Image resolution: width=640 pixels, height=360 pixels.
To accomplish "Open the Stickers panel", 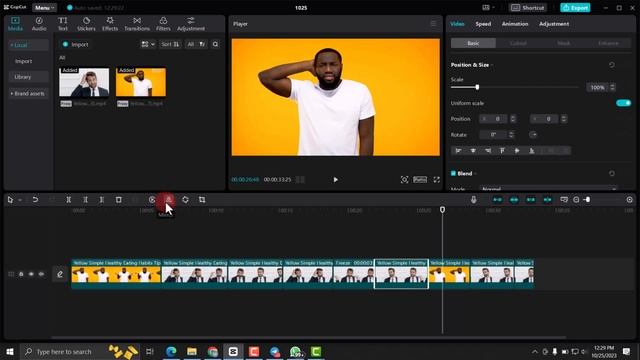I will 86,24.
